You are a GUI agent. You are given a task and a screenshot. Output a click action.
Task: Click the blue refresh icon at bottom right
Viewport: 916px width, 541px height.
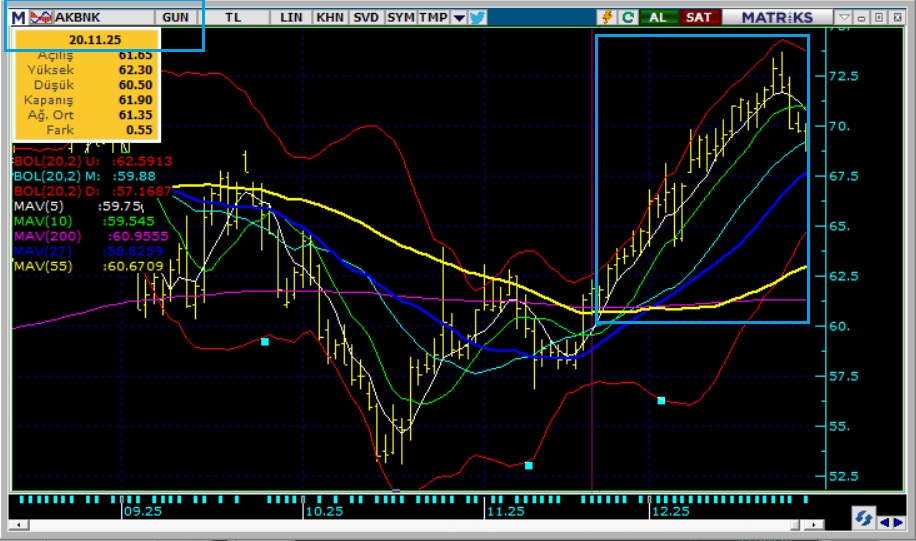click(x=862, y=518)
